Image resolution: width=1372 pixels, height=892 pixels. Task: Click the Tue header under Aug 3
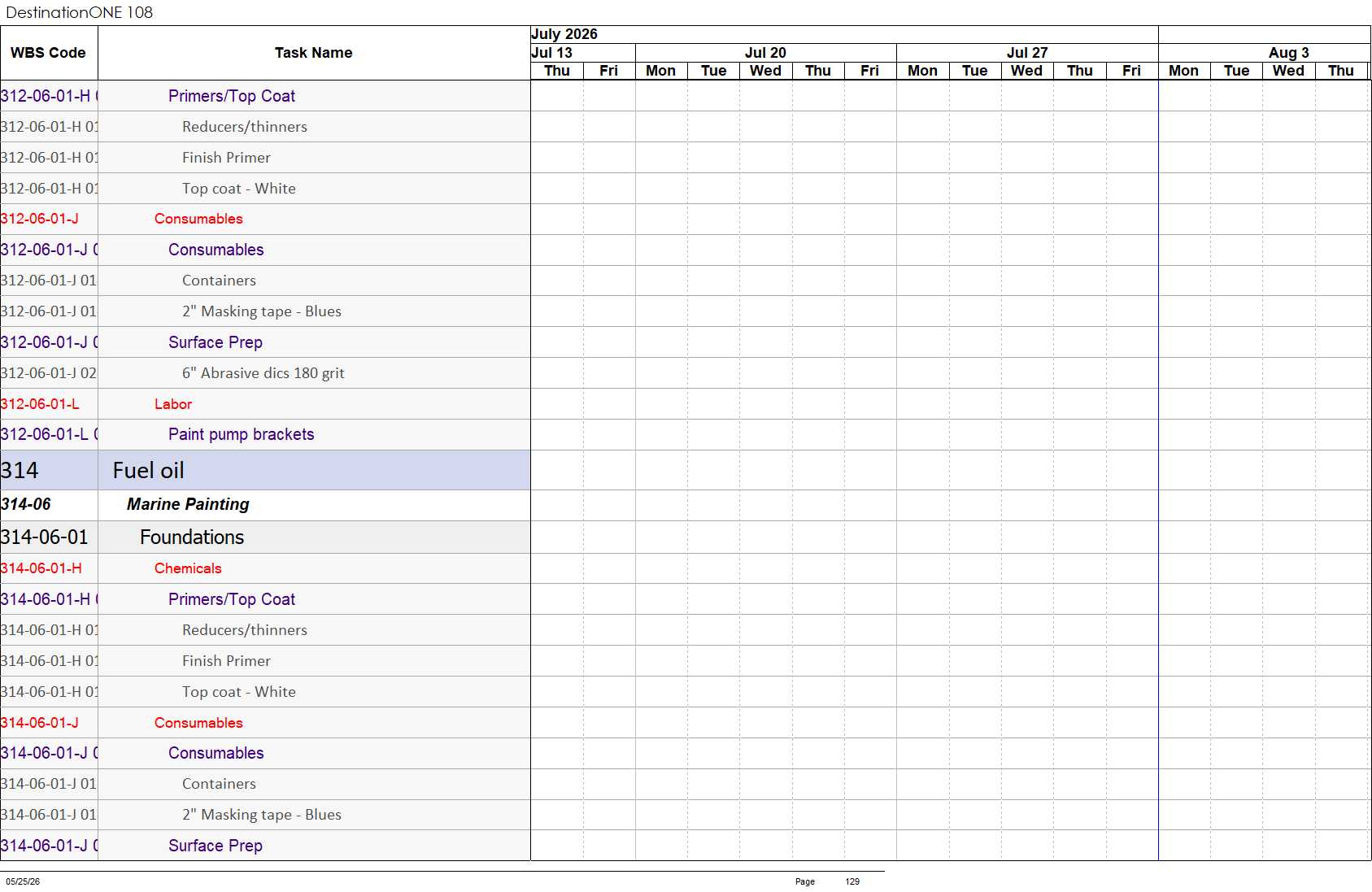(x=1236, y=71)
